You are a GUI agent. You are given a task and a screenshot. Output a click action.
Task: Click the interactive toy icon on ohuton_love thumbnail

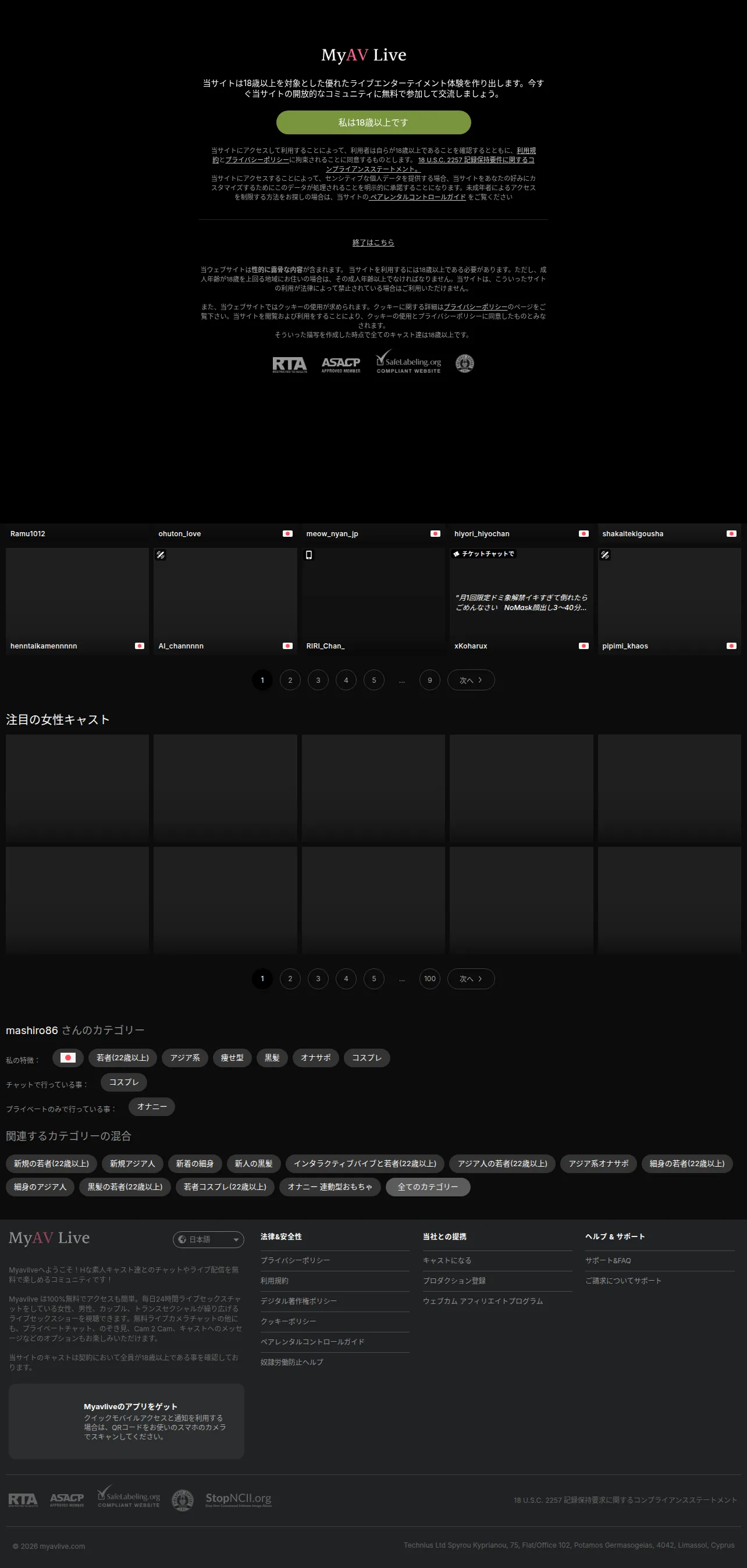point(161,554)
